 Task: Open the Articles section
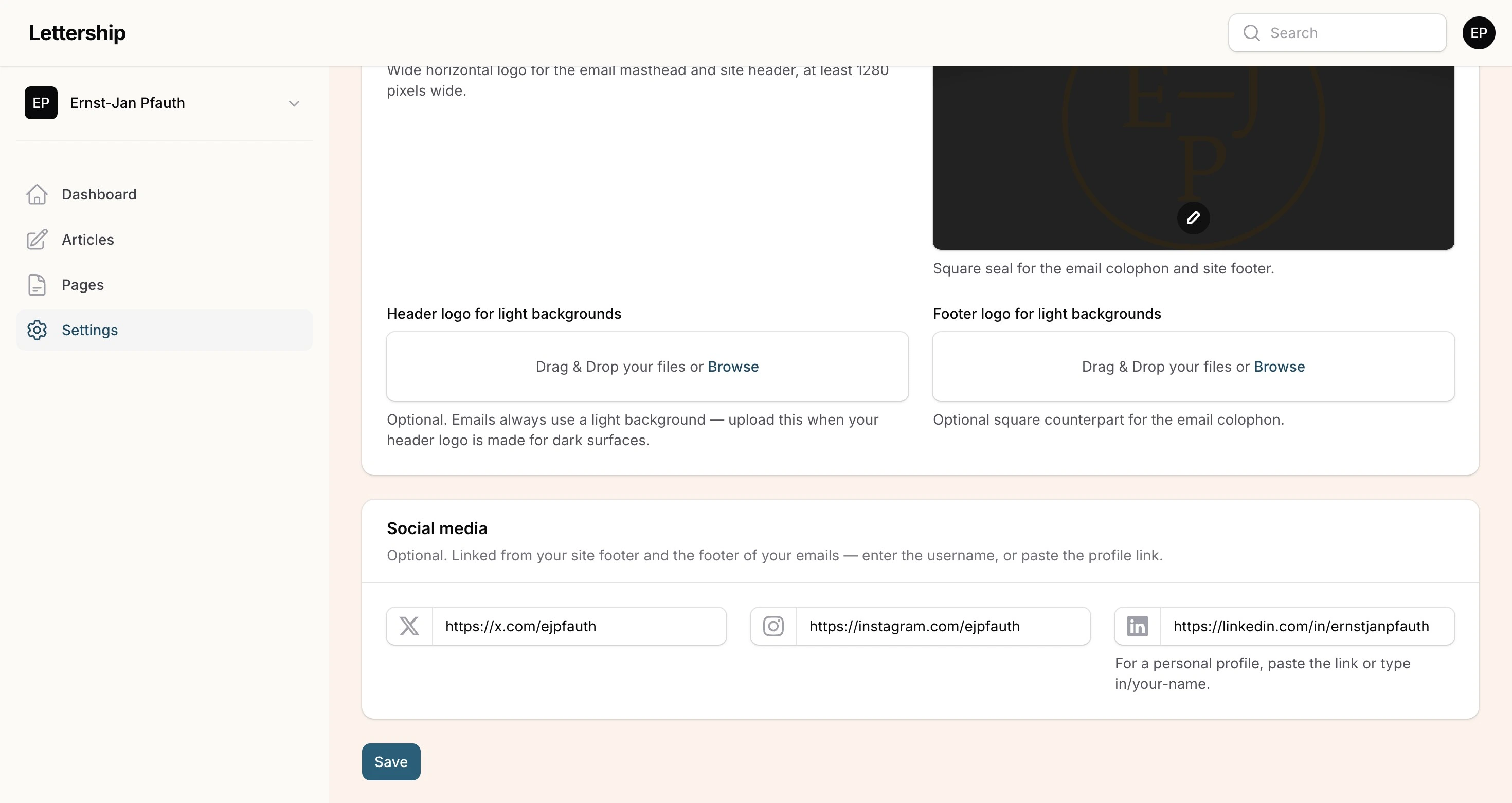click(165, 240)
